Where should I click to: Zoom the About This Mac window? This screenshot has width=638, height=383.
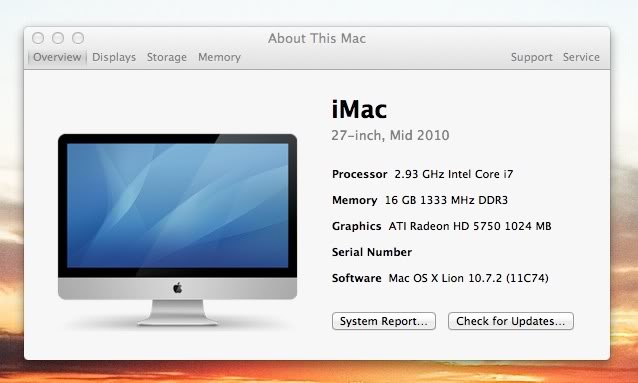tap(78, 38)
